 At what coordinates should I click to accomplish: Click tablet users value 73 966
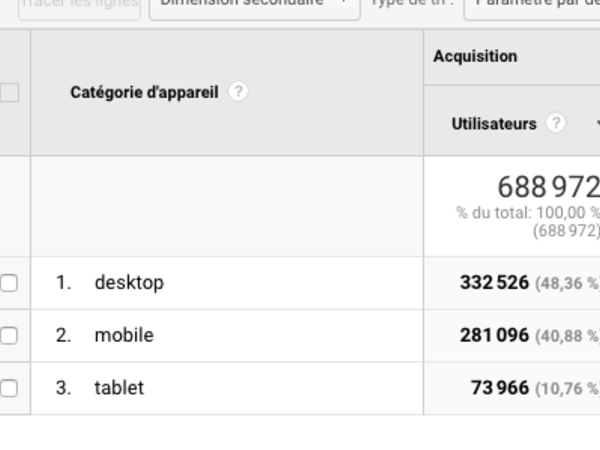point(500,388)
